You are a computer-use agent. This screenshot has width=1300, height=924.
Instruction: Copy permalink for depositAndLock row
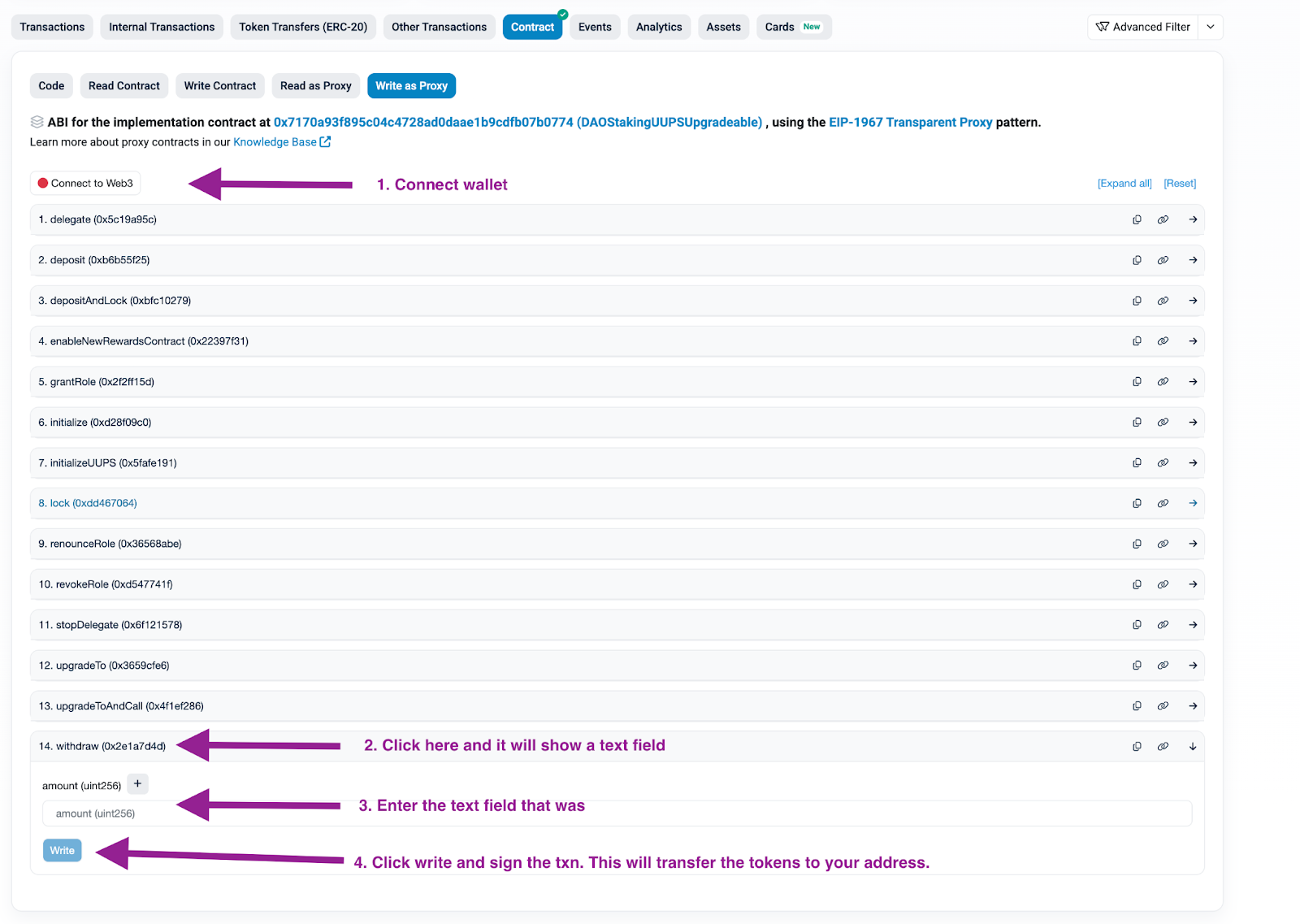click(1163, 301)
